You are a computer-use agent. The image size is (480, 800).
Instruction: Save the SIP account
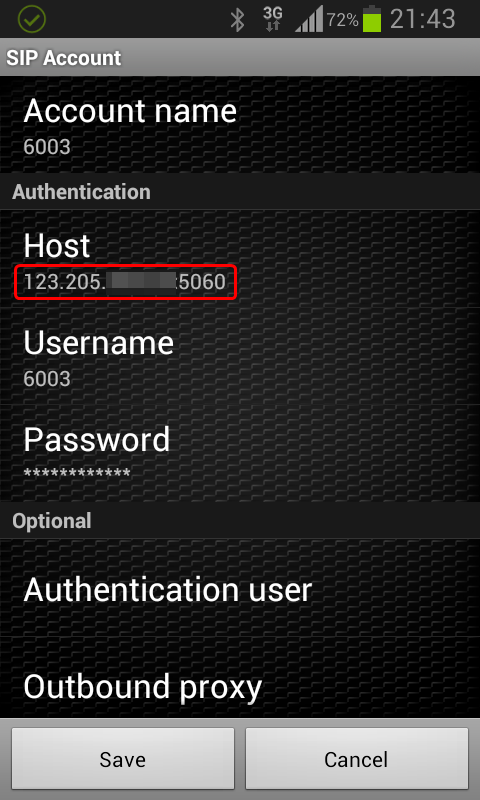[122, 759]
